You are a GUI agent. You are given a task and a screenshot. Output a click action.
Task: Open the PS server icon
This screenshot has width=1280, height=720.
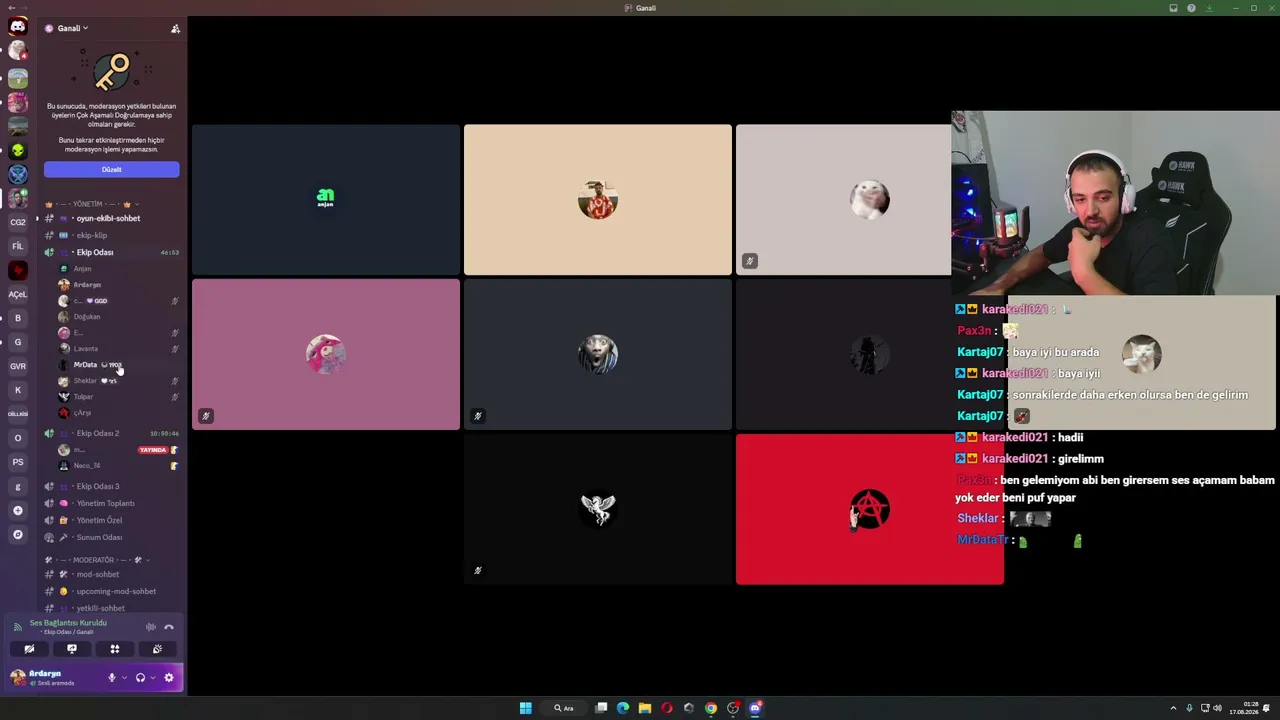tap(18, 462)
